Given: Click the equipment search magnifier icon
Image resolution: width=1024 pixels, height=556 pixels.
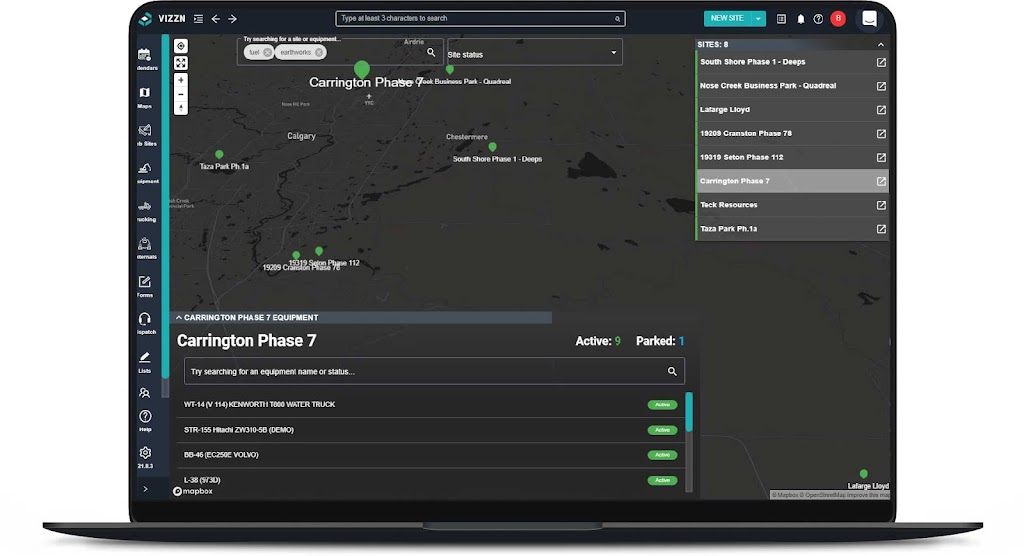Looking at the screenshot, I should click(x=672, y=371).
